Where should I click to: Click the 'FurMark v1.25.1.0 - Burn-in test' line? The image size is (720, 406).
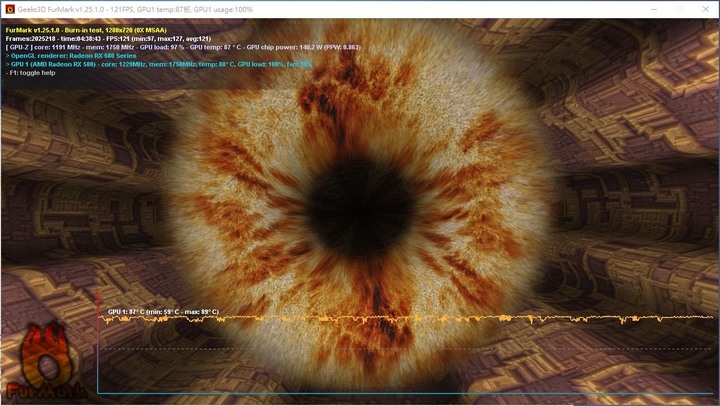pos(86,30)
